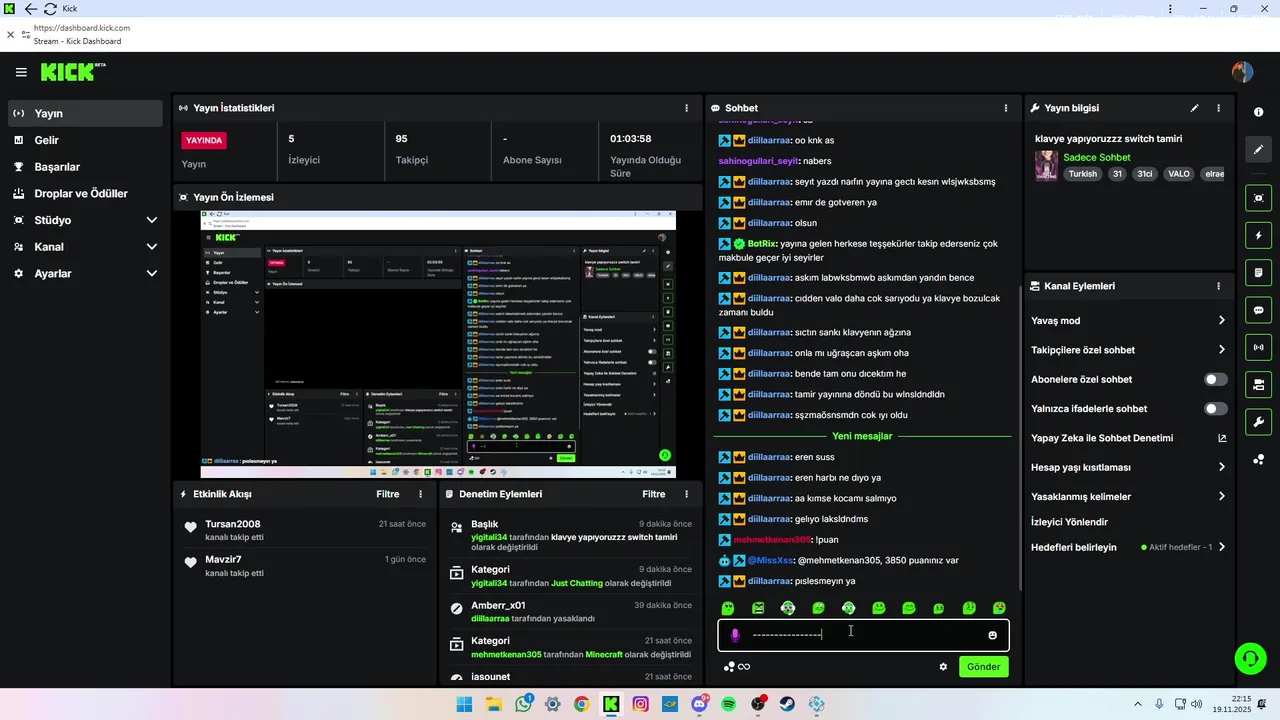Viewport: 1280px width, 720px height.
Task: Open the Sadece Sohbet category link
Action: coord(1097,157)
